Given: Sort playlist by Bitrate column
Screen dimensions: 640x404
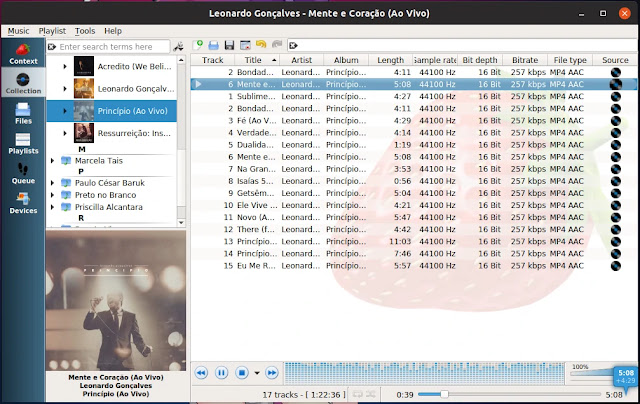Looking at the screenshot, I should (525, 60).
